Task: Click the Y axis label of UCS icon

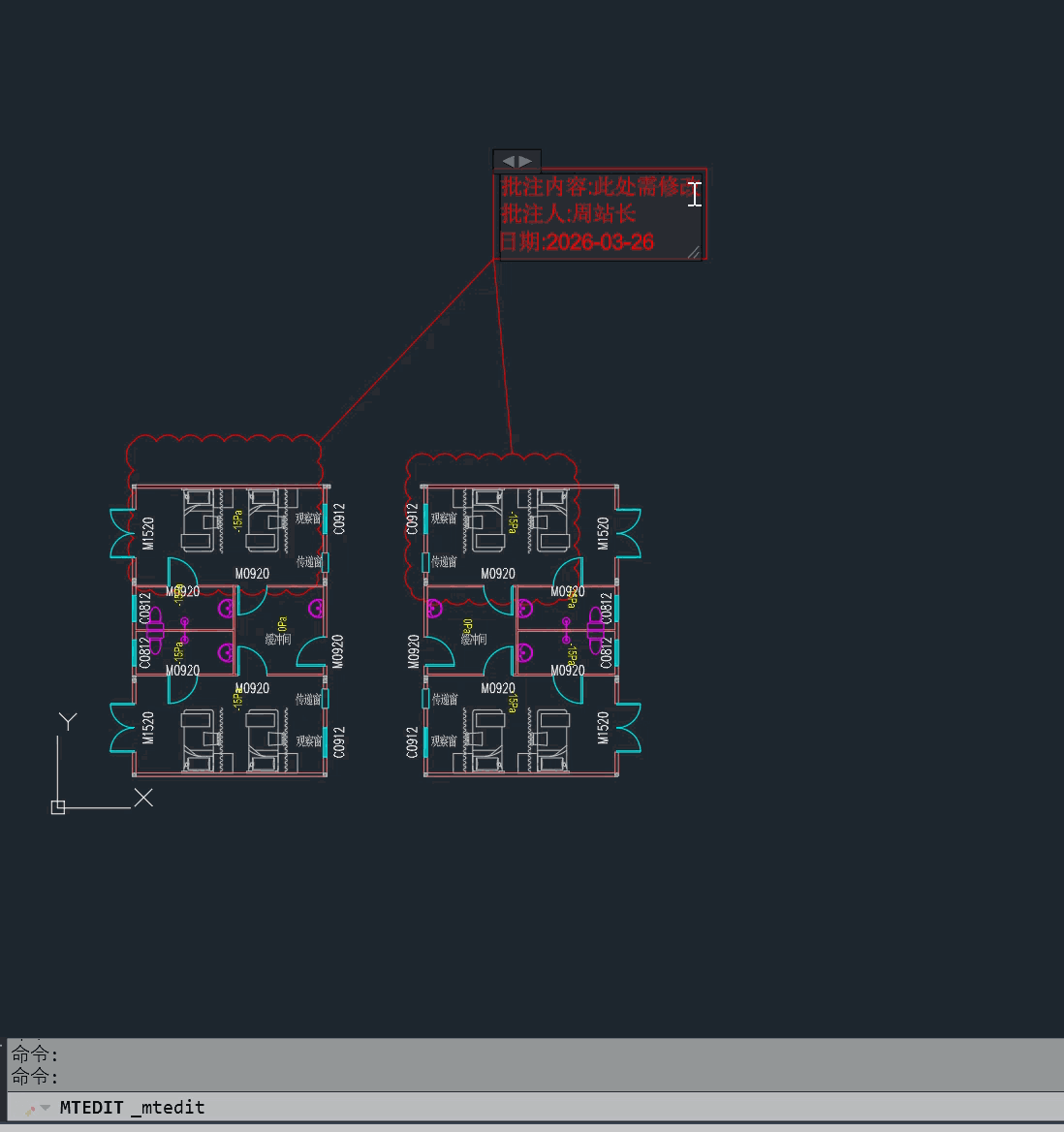Action: [68, 721]
